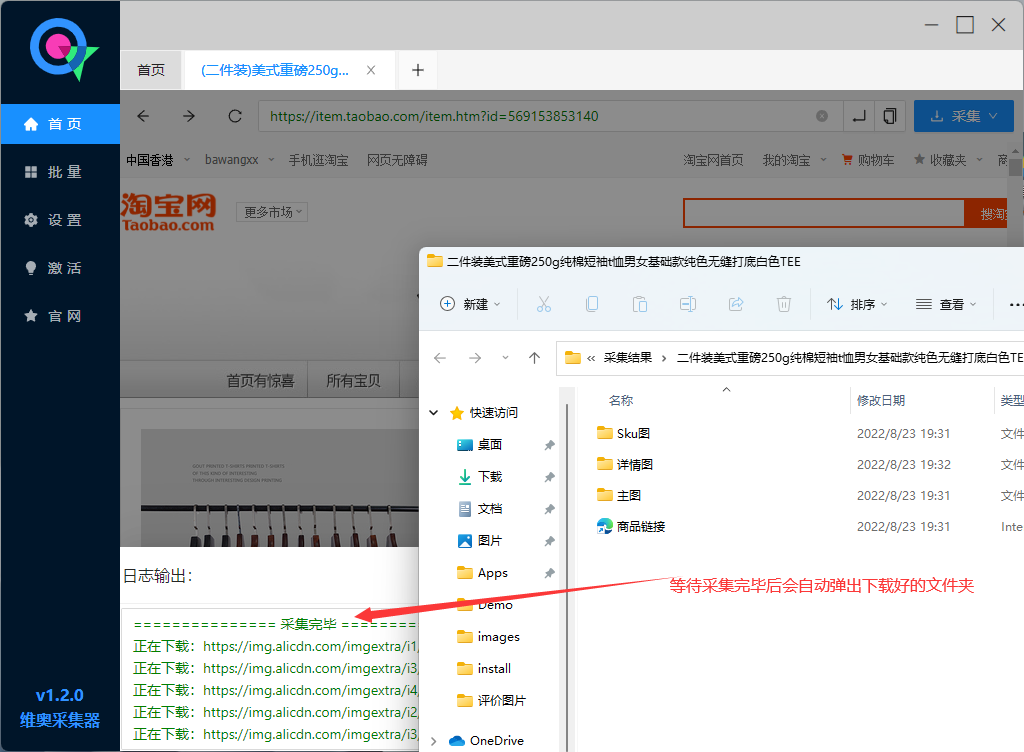Open the 购物车 shopping cart
This screenshot has width=1024, height=752.
(868, 160)
